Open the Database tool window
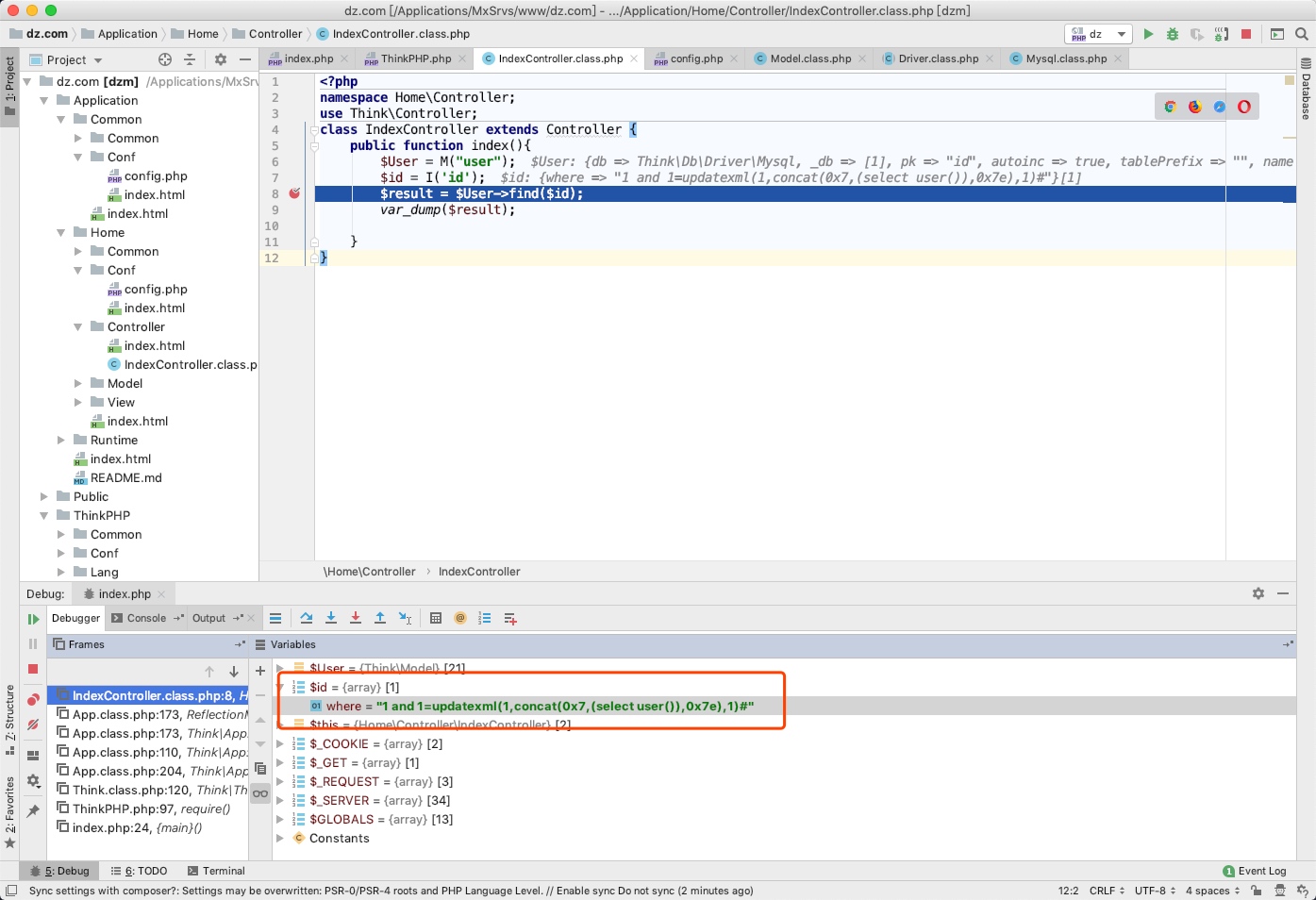1316x900 pixels. point(1307,90)
